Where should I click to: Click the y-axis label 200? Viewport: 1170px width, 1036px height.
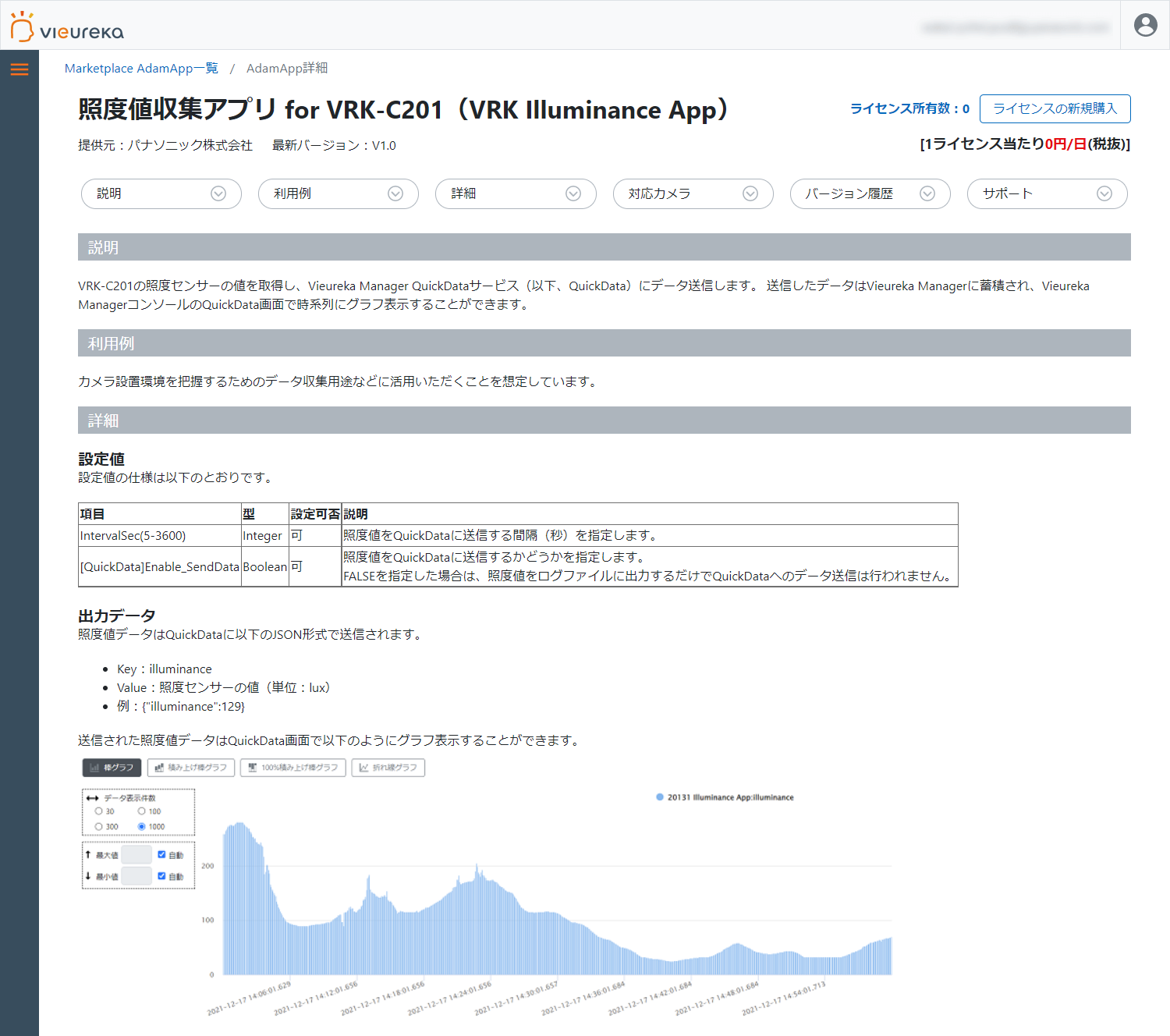click(x=207, y=866)
